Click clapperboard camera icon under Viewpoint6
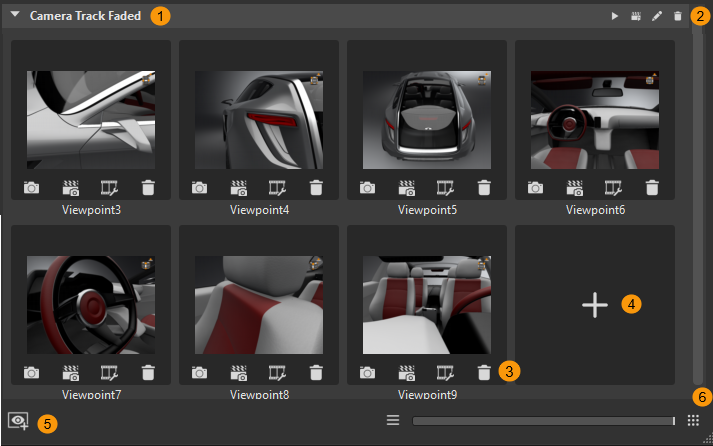This screenshot has height=446, width=713. point(575,188)
